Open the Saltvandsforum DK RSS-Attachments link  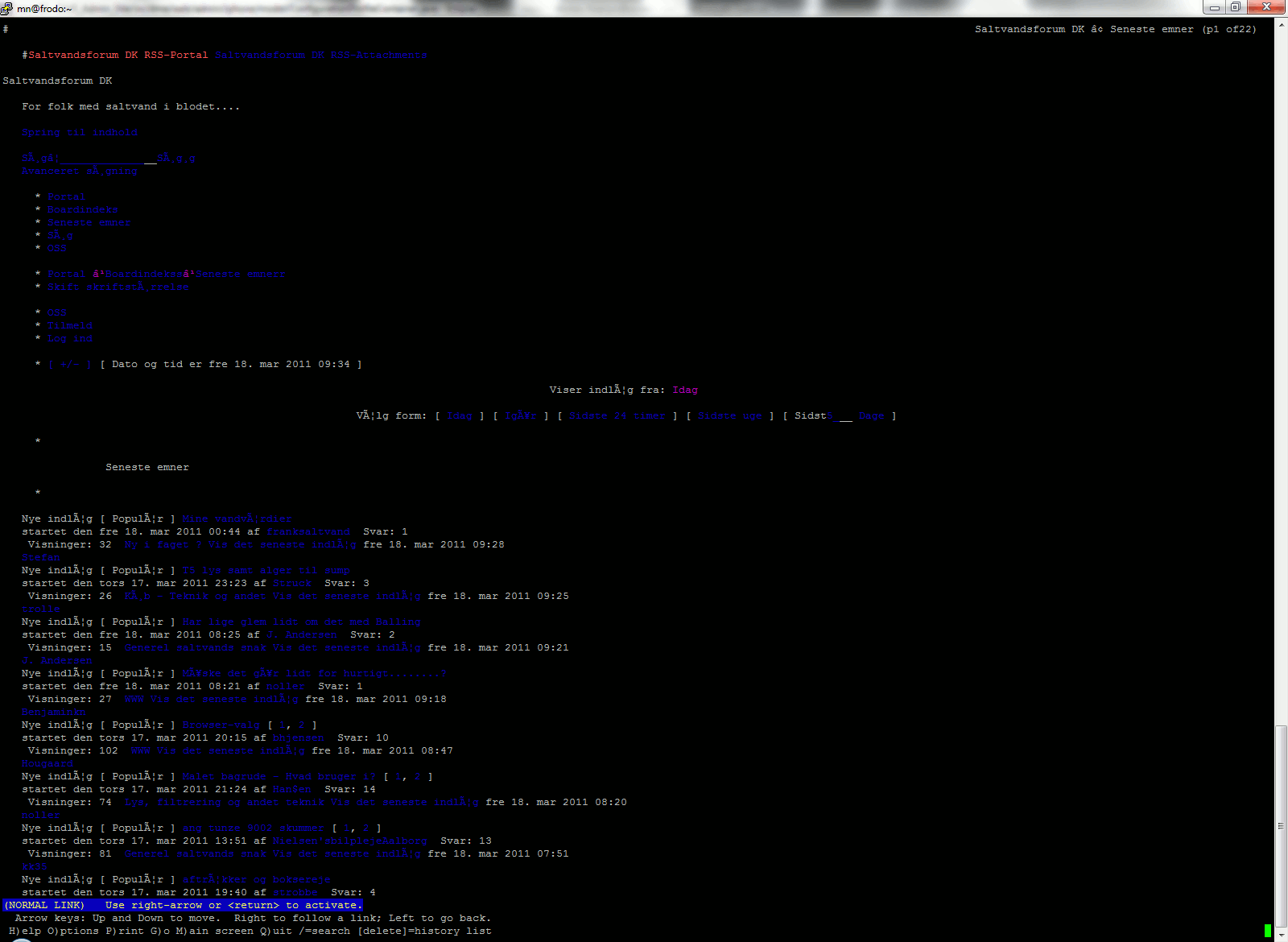pyautogui.click(x=320, y=56)
